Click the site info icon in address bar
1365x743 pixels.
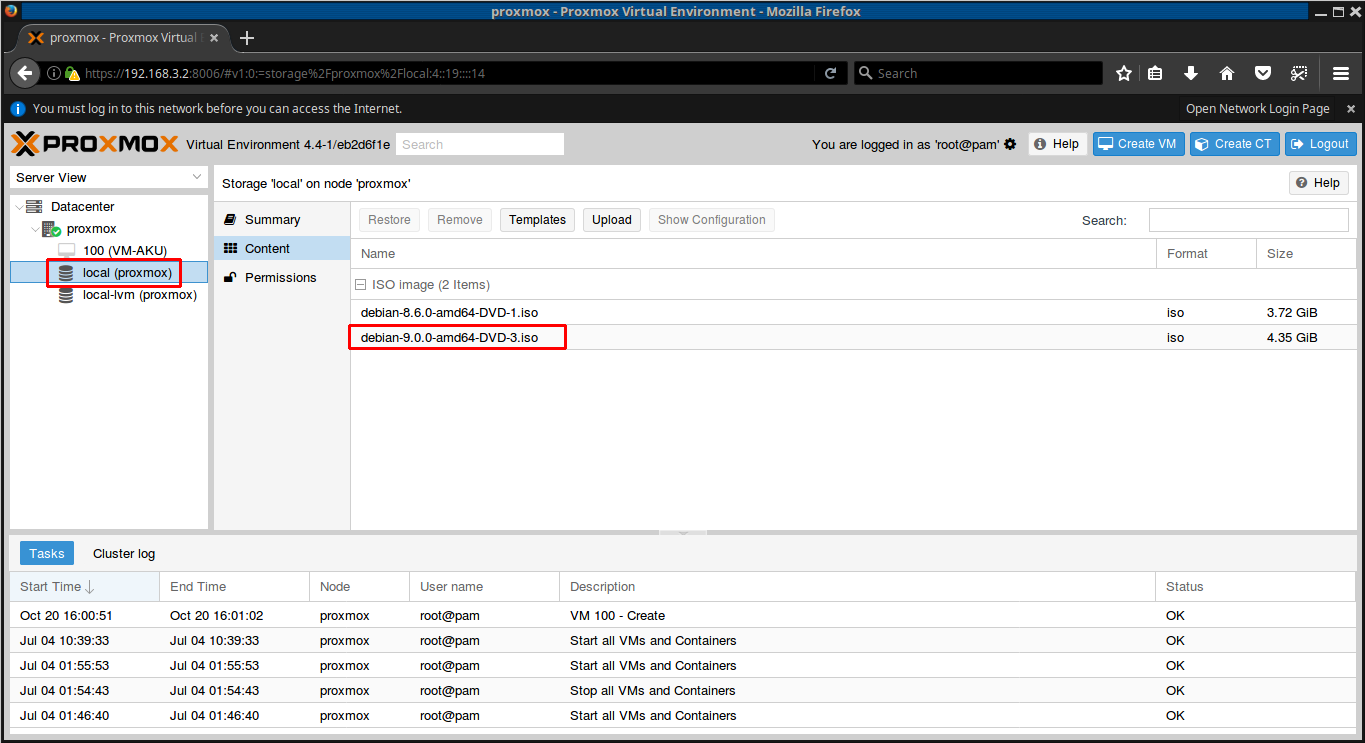[54, 73]
